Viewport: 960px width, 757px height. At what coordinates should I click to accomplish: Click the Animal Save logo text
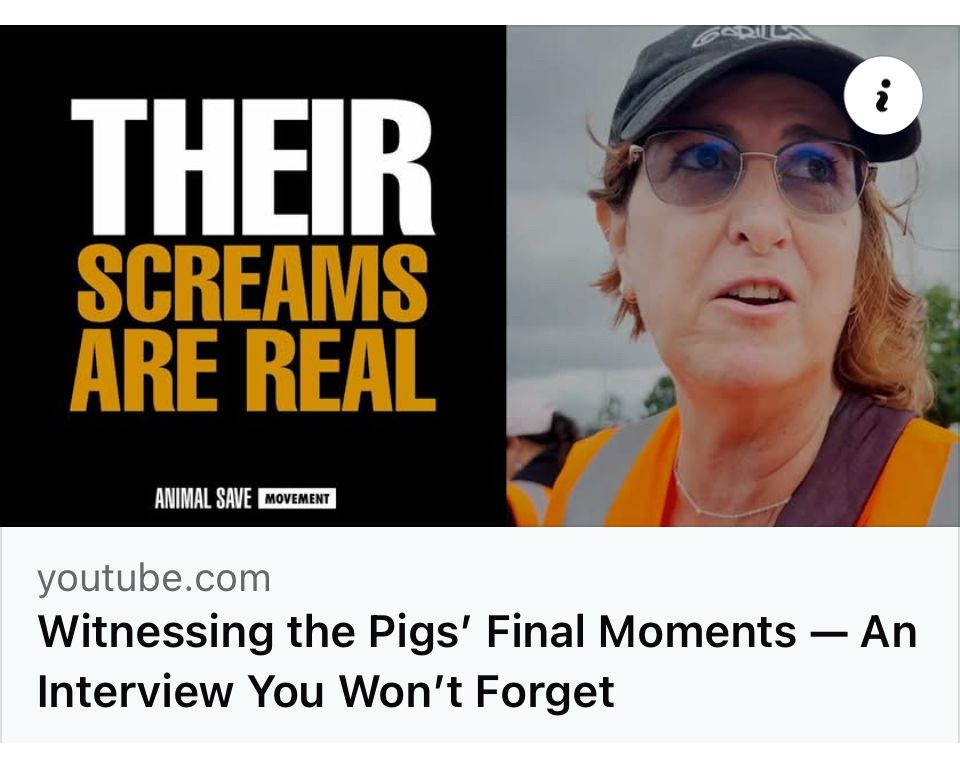coord(203,499)
